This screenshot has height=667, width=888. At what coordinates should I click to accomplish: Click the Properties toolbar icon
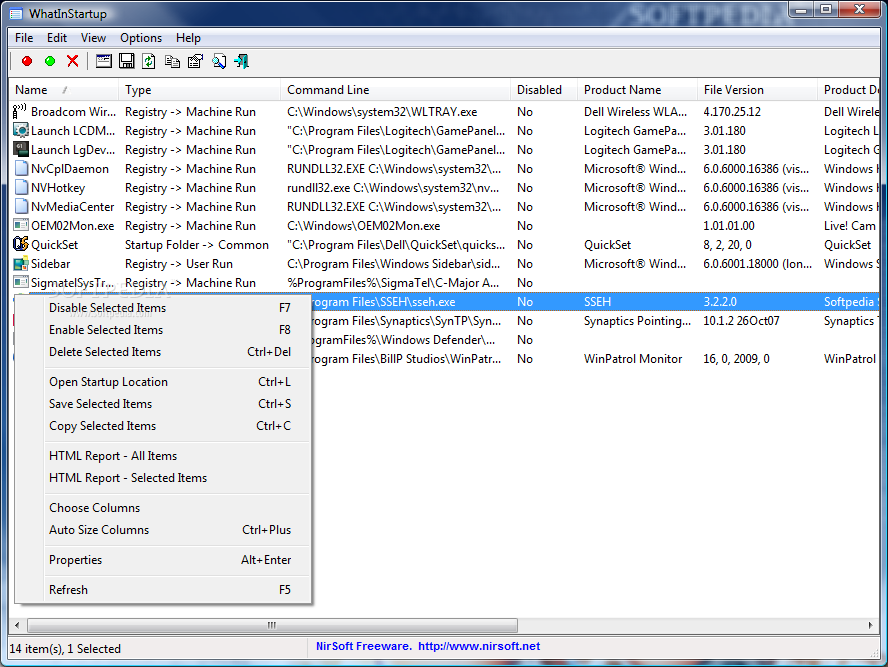(195, 61)
